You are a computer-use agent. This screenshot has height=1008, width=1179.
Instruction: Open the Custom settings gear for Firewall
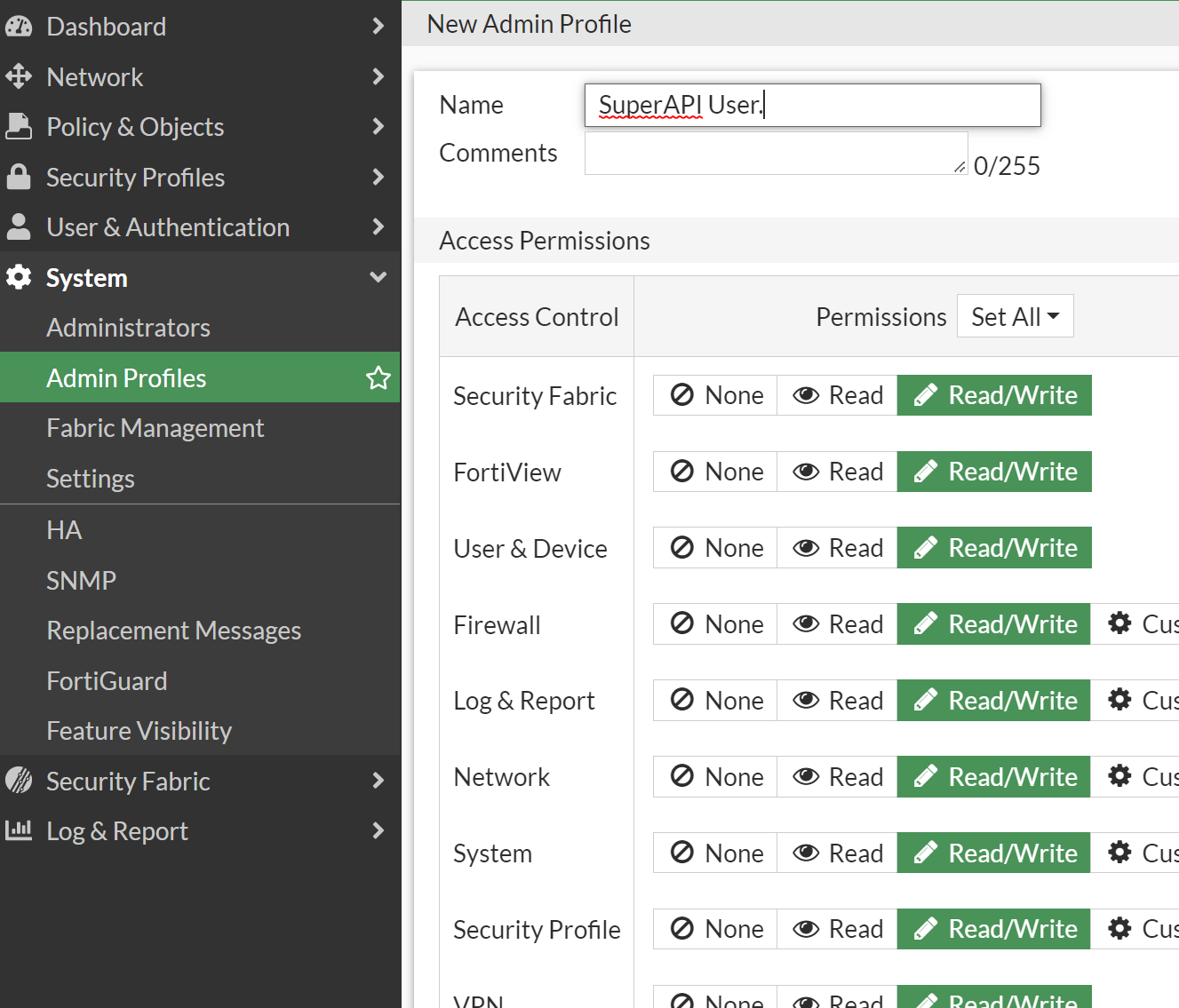coord(1119,623)
